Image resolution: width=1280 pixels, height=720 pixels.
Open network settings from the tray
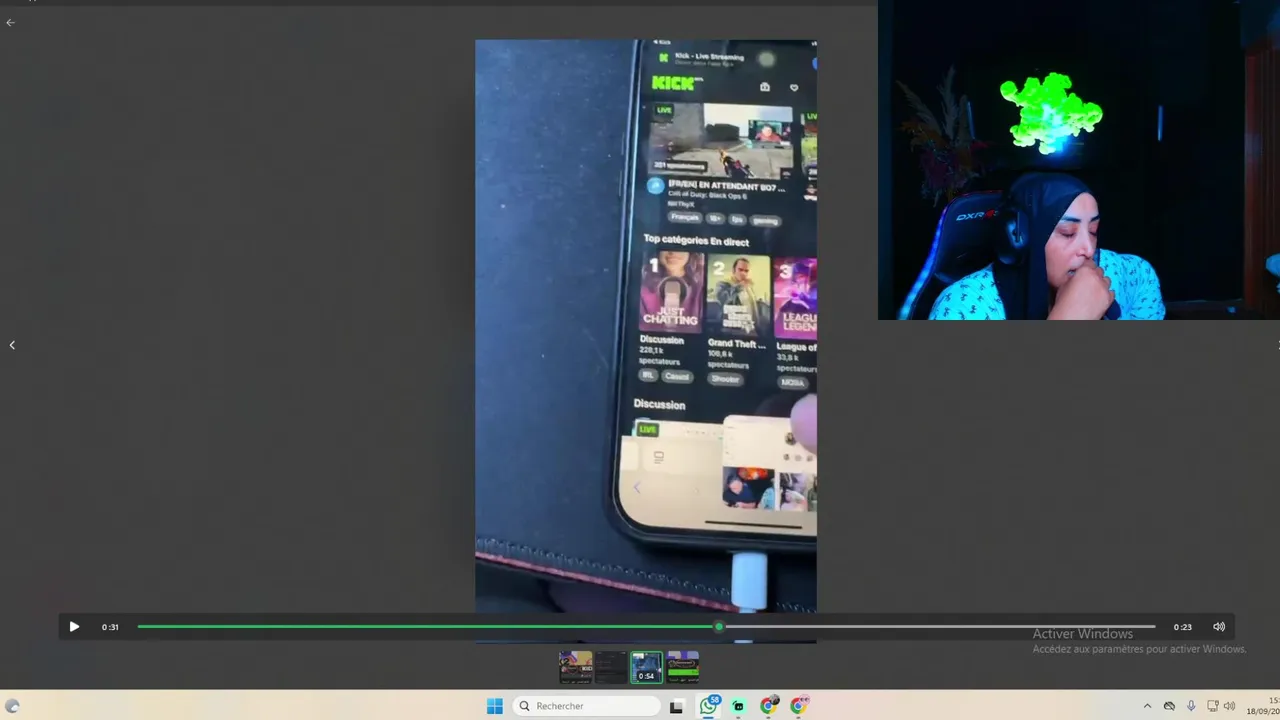point(1213,706)
